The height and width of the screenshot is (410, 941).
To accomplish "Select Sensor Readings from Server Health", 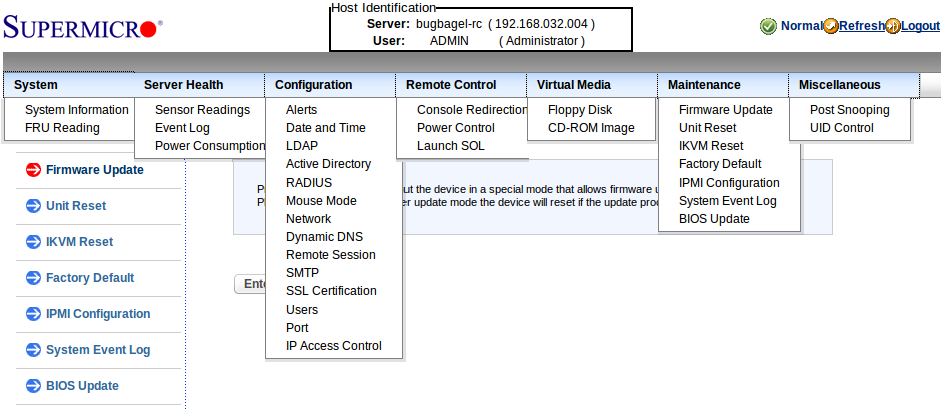I will (202, 110).
